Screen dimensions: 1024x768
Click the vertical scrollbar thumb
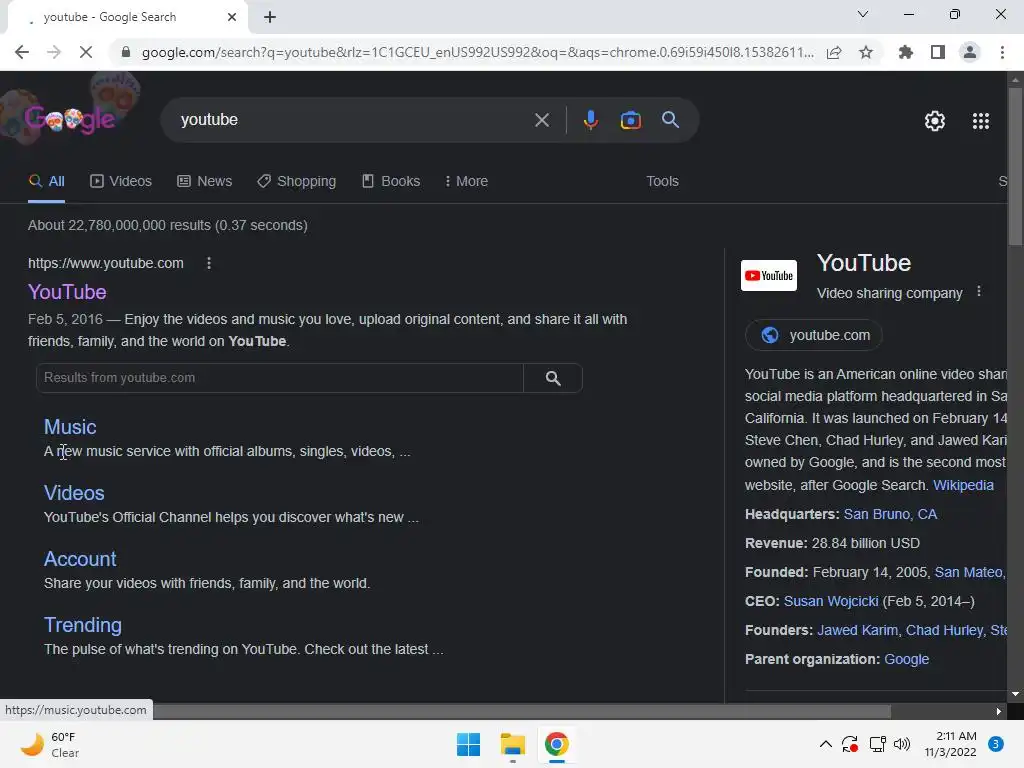[x=1016, y=167]
